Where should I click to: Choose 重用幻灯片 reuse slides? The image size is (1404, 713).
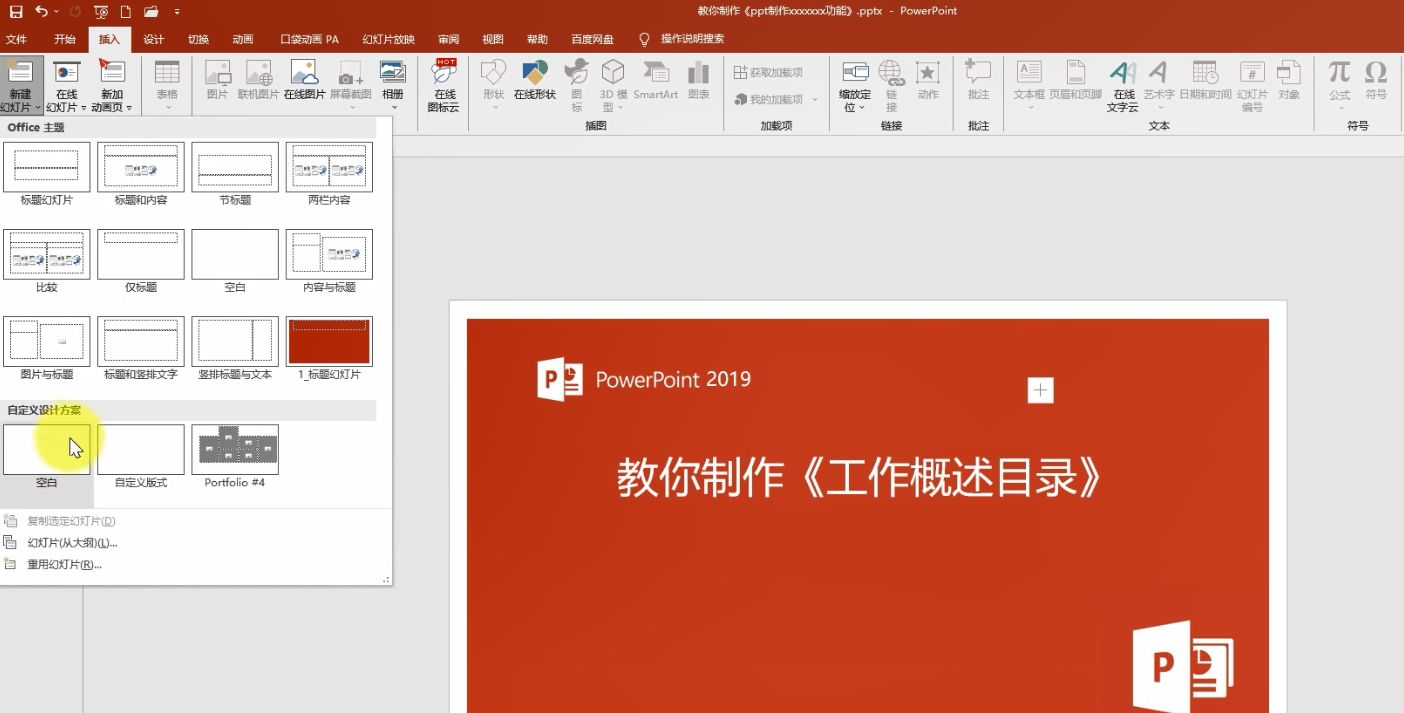[64, 565]
